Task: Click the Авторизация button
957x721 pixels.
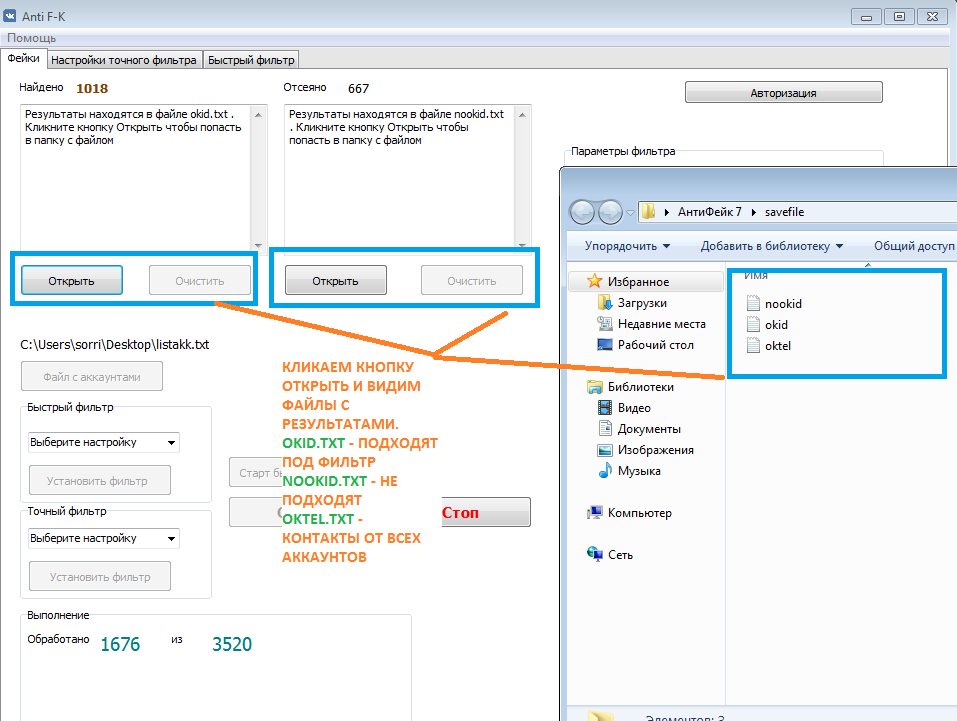Action: click(x=784, y=92)
